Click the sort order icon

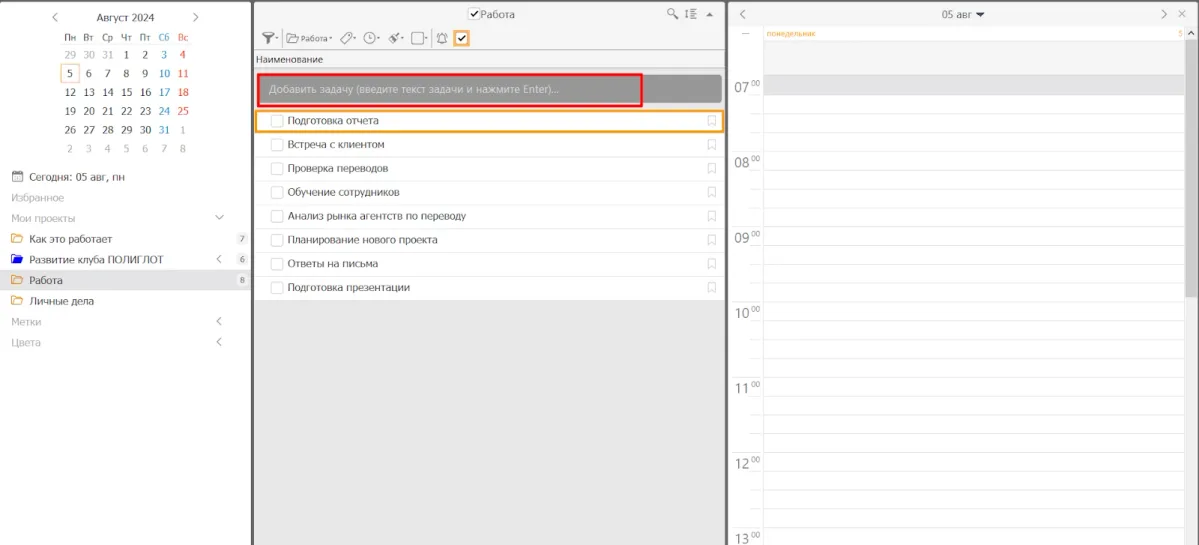(x=690, y=15)
